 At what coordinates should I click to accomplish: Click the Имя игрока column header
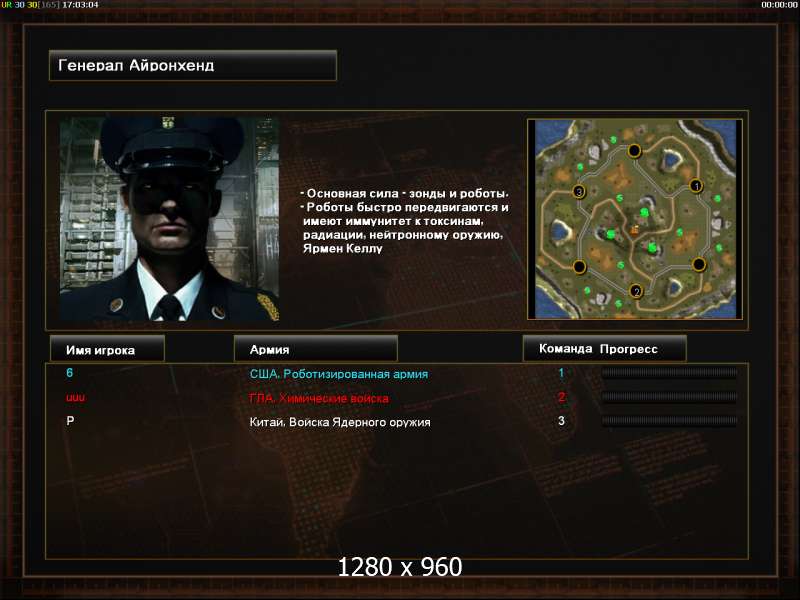[107, 349]
